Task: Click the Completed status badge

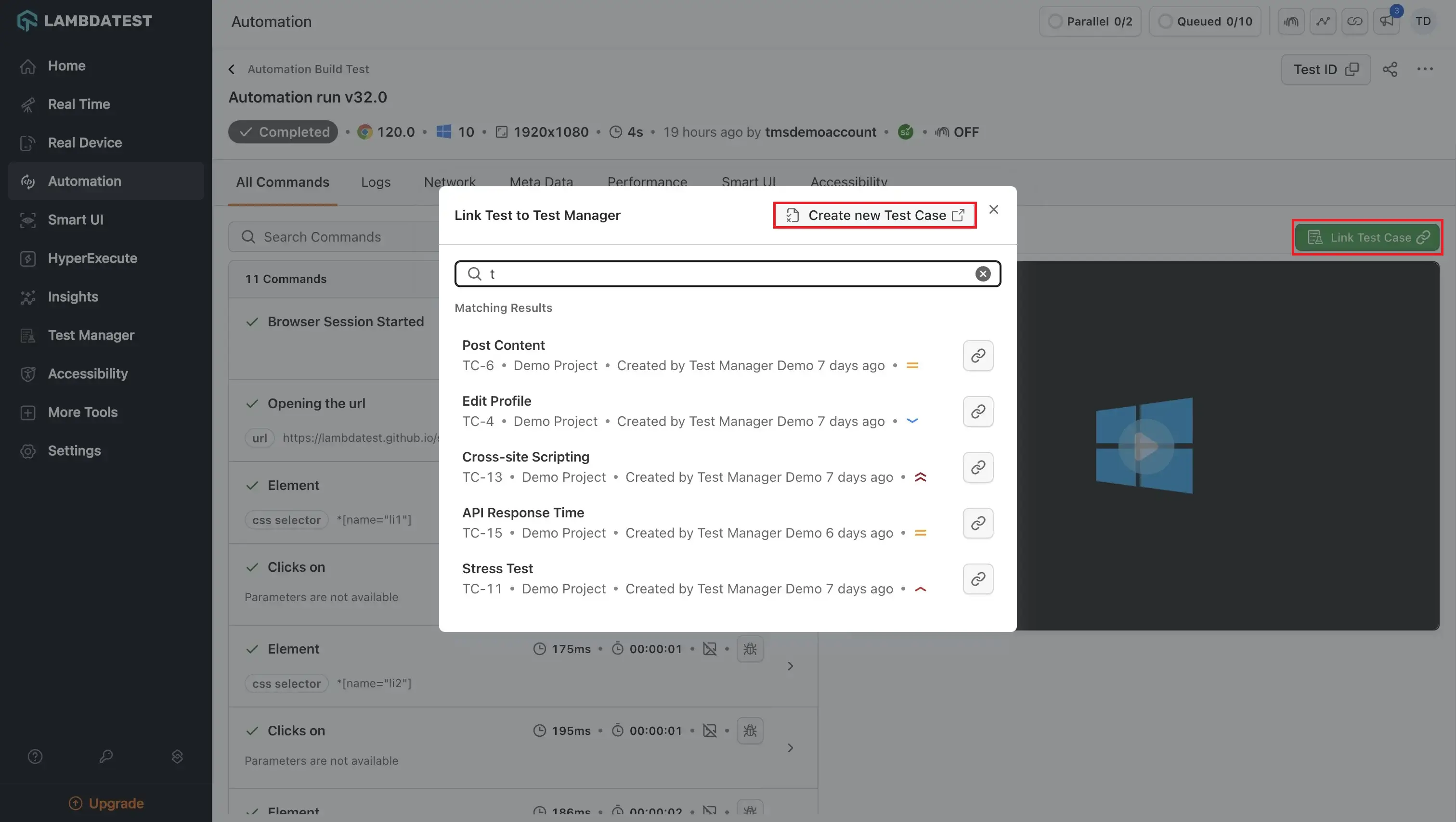Action: click(283, 132)
